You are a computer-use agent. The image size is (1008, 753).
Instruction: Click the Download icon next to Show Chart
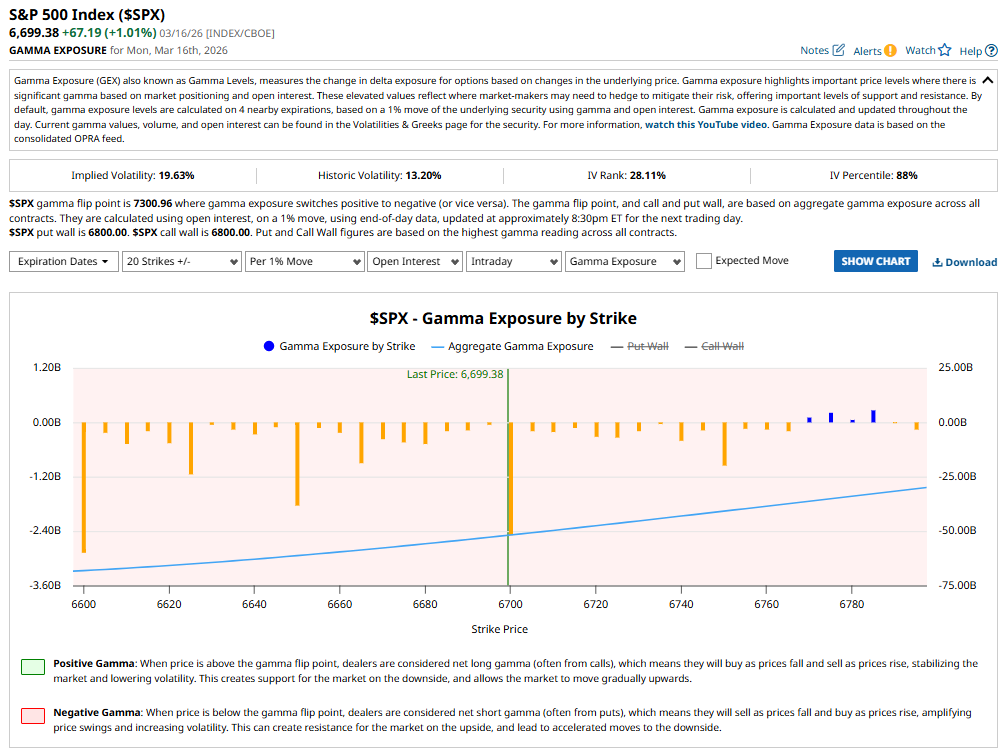tap(937, 261)
